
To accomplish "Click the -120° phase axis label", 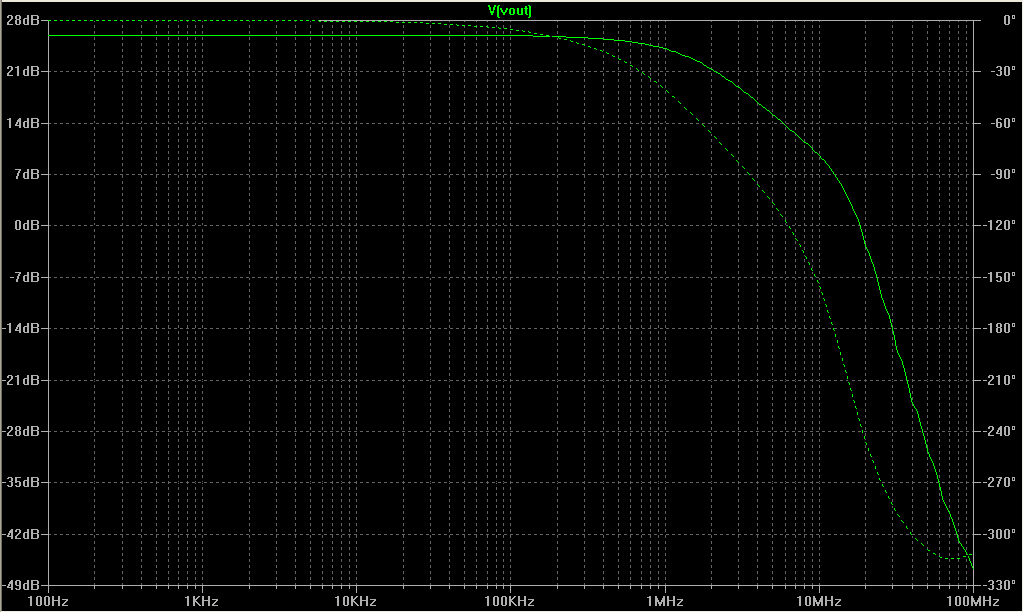I will 1000,225.
